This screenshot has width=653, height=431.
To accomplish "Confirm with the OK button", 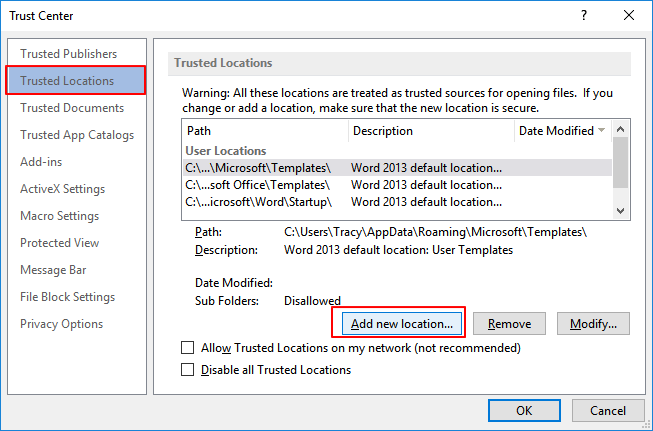I will coord(524,410).
